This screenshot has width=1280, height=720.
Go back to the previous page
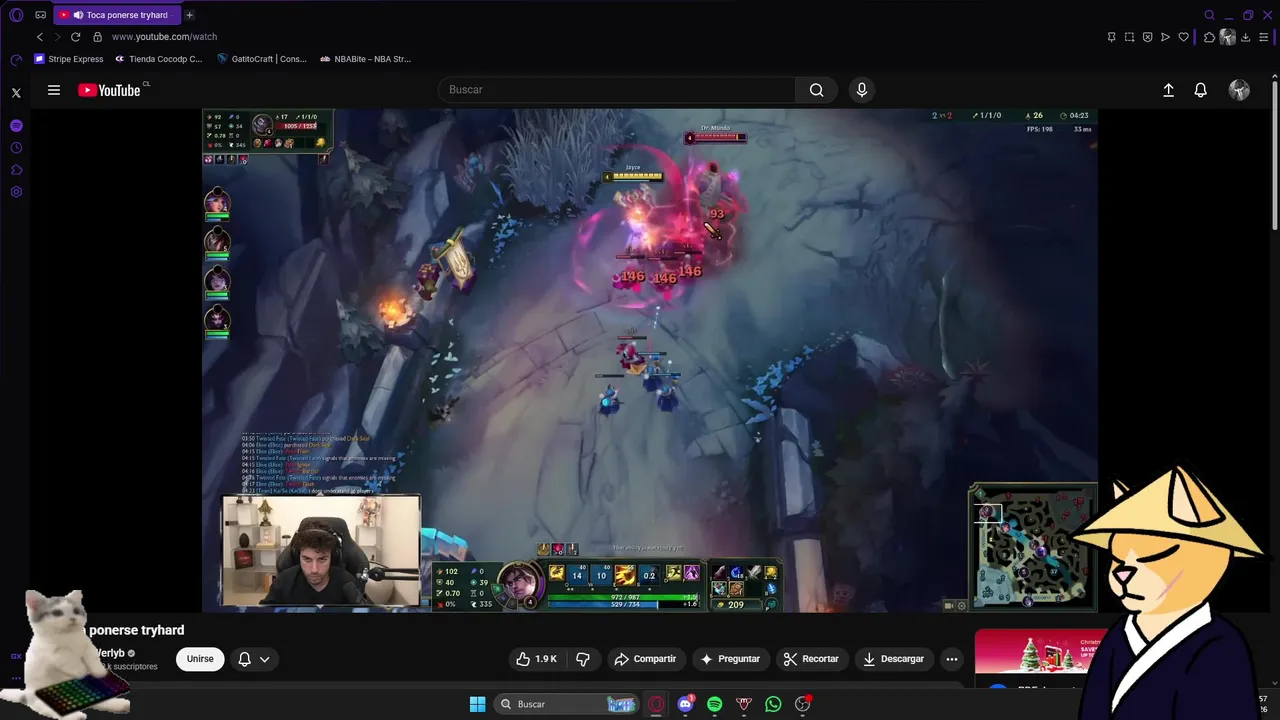(x=40, y=37)
